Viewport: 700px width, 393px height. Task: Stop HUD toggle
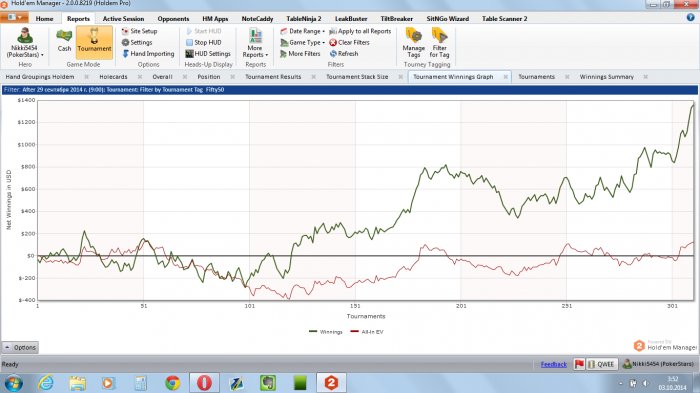pos(204,42)
